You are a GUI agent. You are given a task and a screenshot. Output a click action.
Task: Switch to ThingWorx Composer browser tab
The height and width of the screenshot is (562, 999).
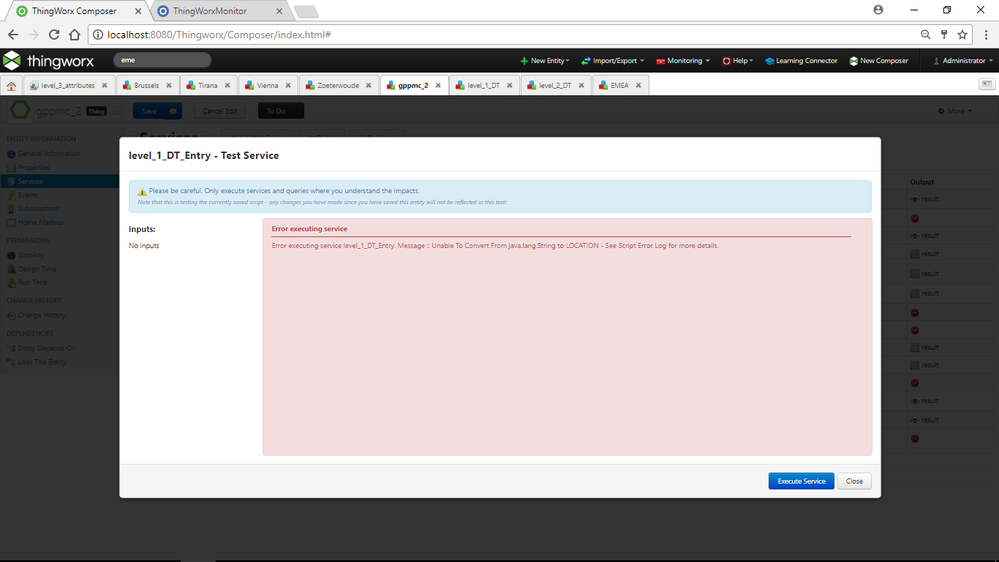click(74, 11)
